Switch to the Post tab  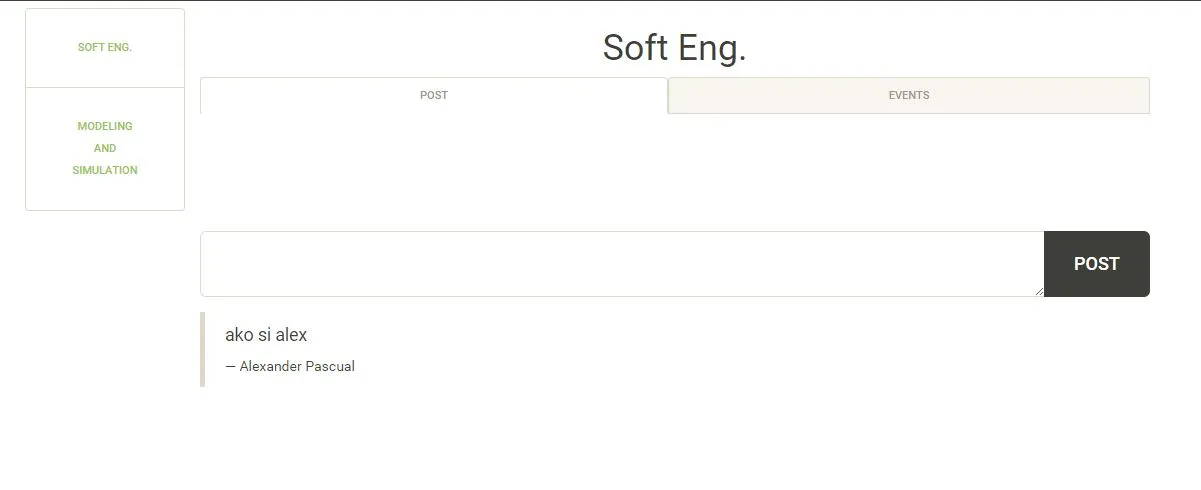433,95
